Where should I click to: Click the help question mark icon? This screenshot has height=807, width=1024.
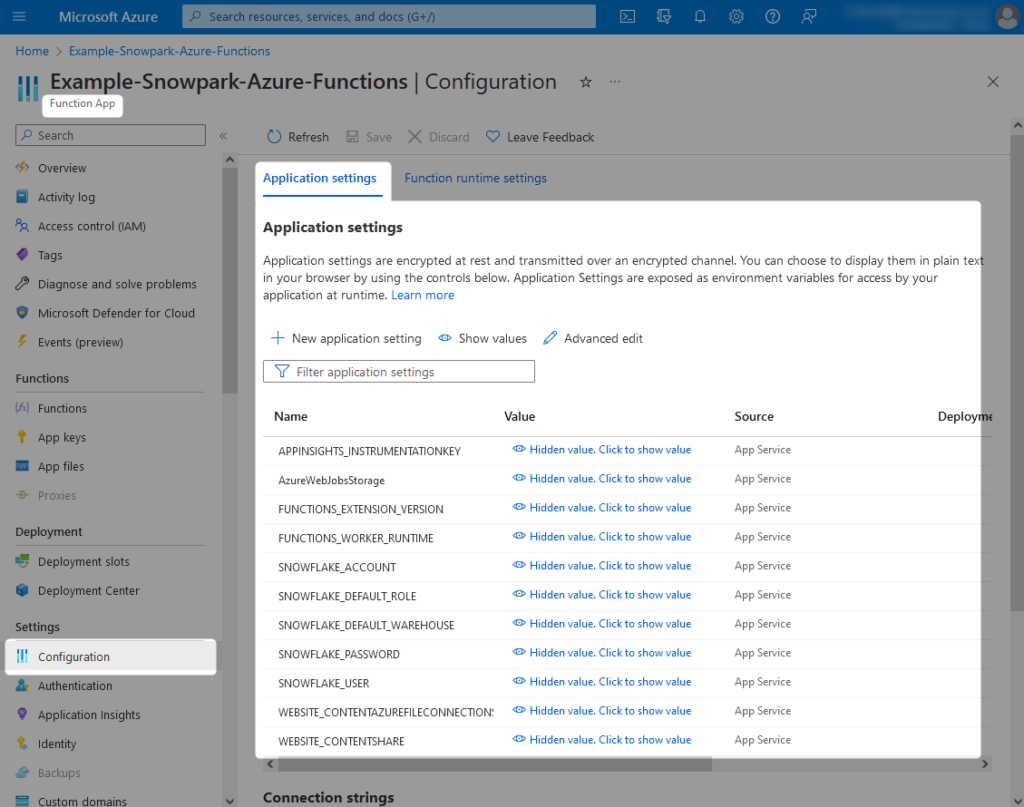coord(772,16)
